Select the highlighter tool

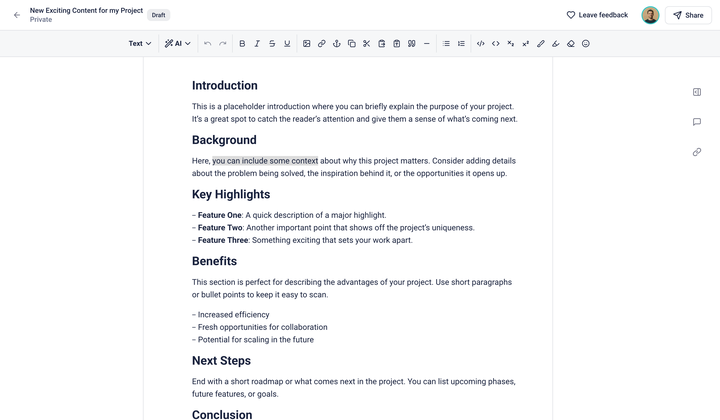tap(556, 44)
